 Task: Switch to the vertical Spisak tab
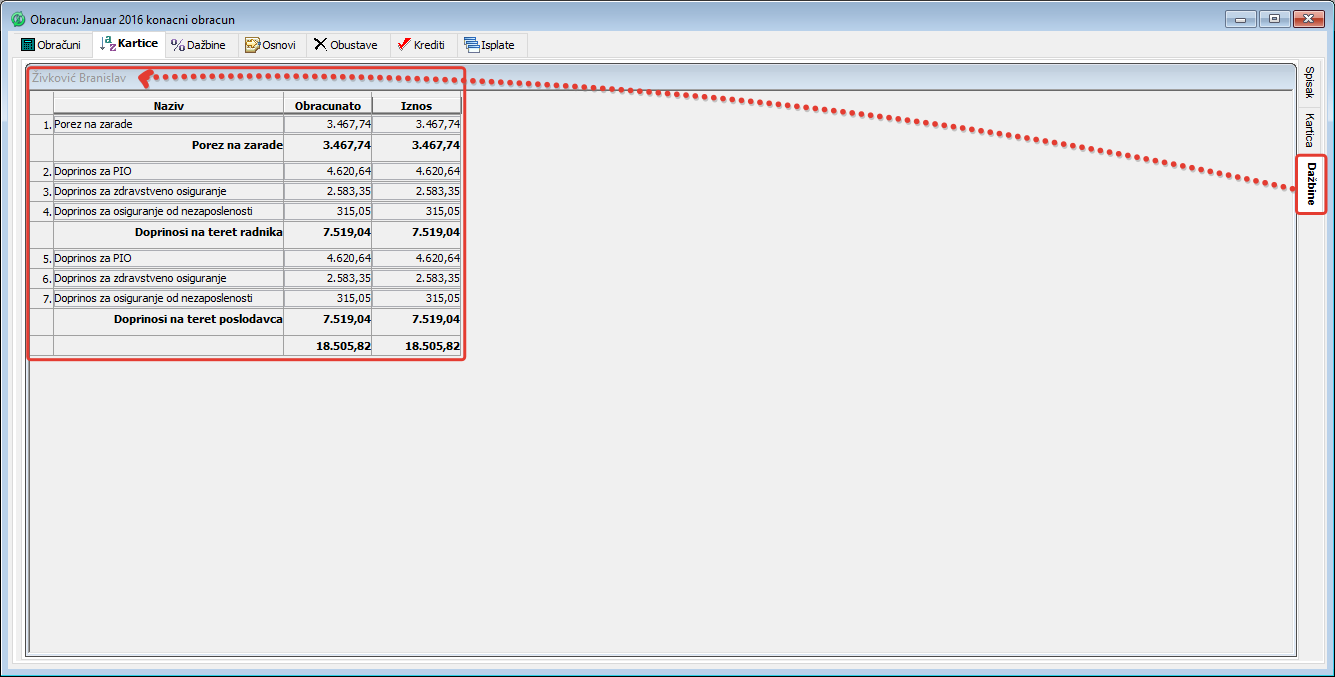pos(1310,83)
